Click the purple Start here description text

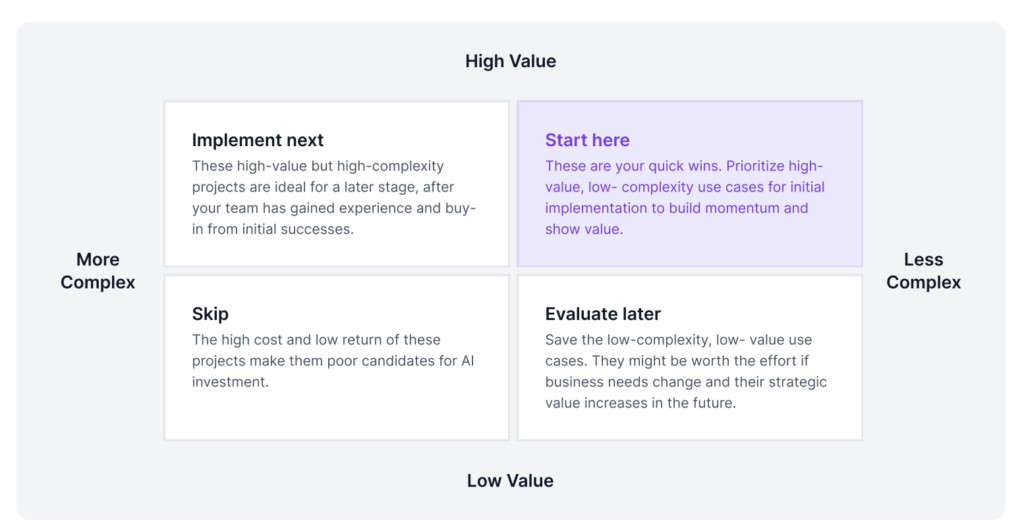(x=685, y=197)
